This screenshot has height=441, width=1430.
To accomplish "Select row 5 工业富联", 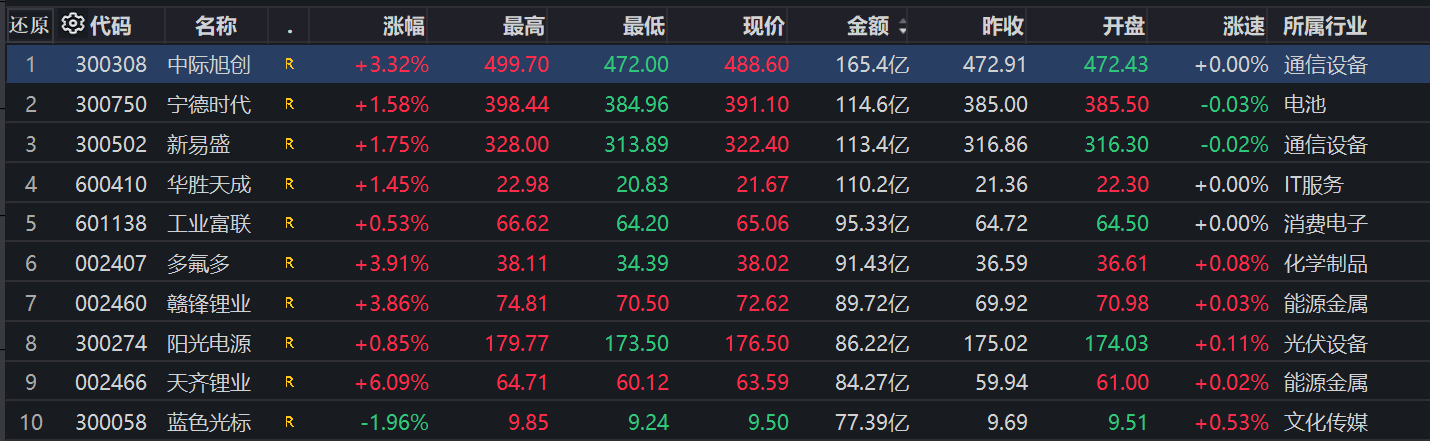I will pyautogui.click(x=209, y=223).
